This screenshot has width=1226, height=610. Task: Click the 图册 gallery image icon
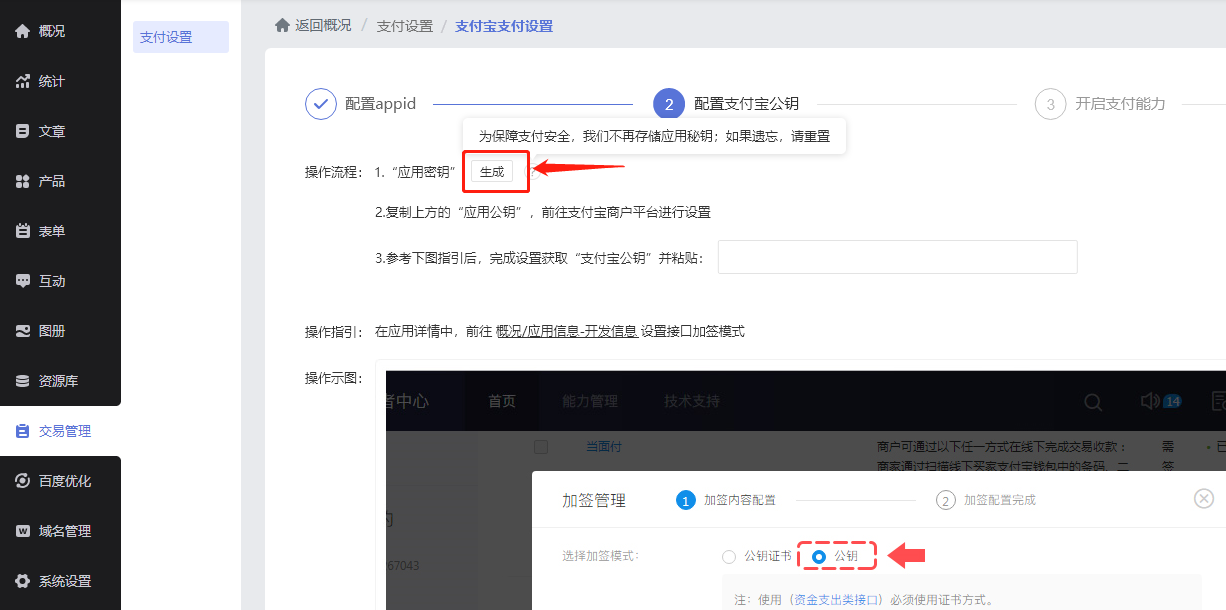pyautogui.click(x=23, y=331)
